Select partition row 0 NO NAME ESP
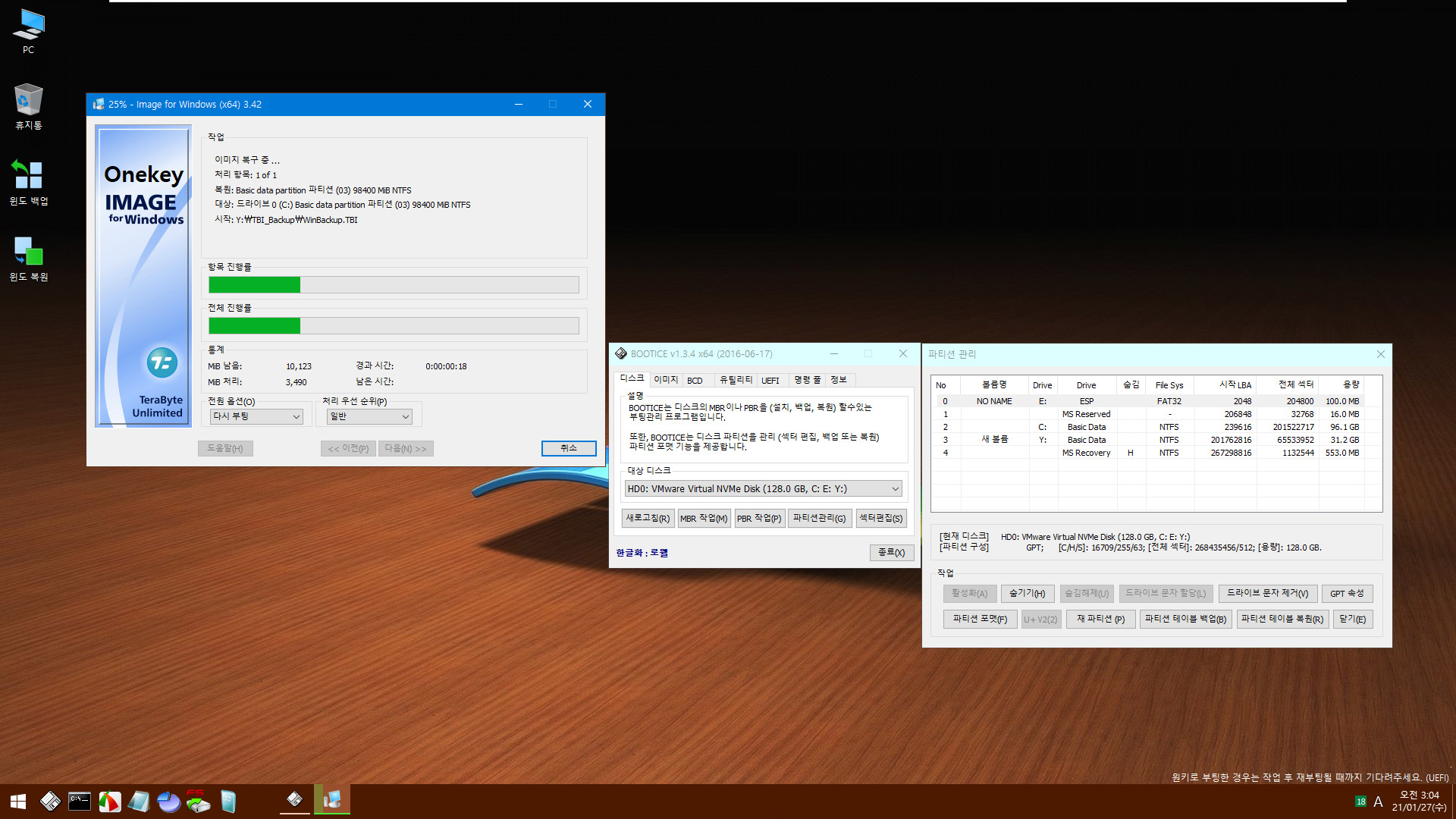The height and width of the screenshot is (819, 1456). (1156, 401)
